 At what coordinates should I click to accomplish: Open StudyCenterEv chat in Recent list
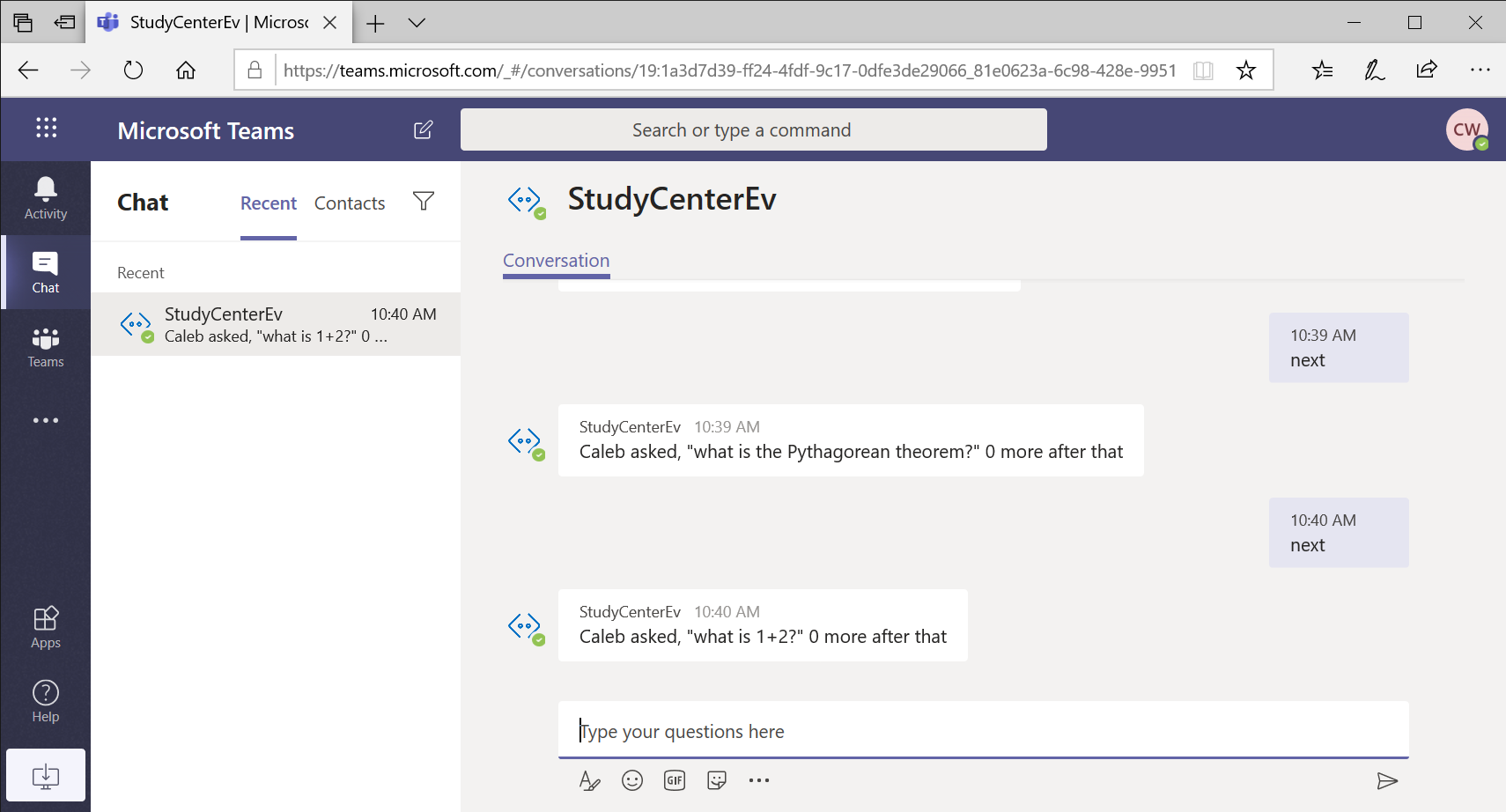(x=276, y=324)
